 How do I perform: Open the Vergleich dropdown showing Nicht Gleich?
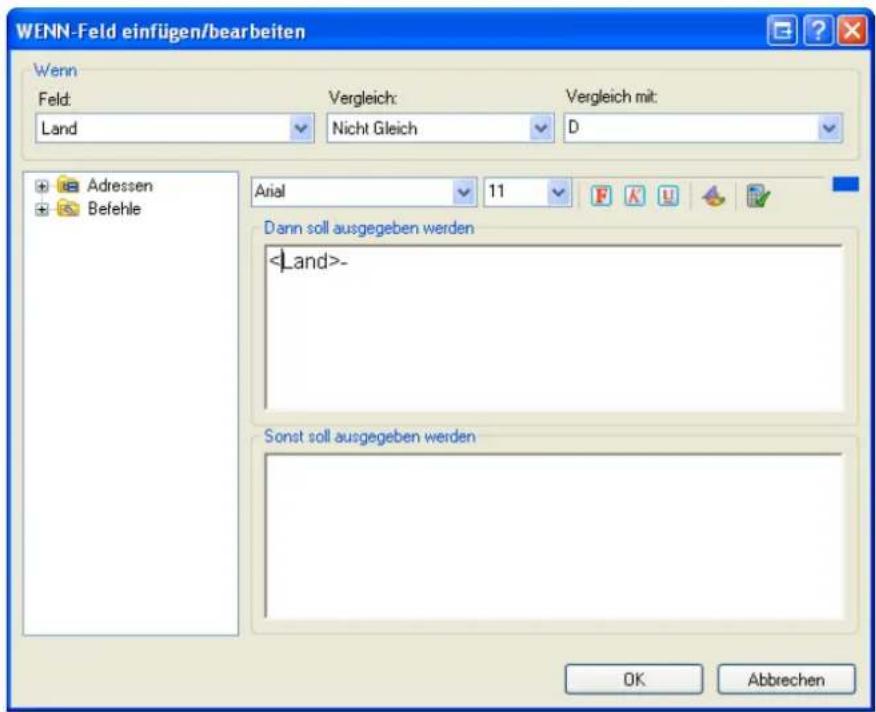pos(541,129)
